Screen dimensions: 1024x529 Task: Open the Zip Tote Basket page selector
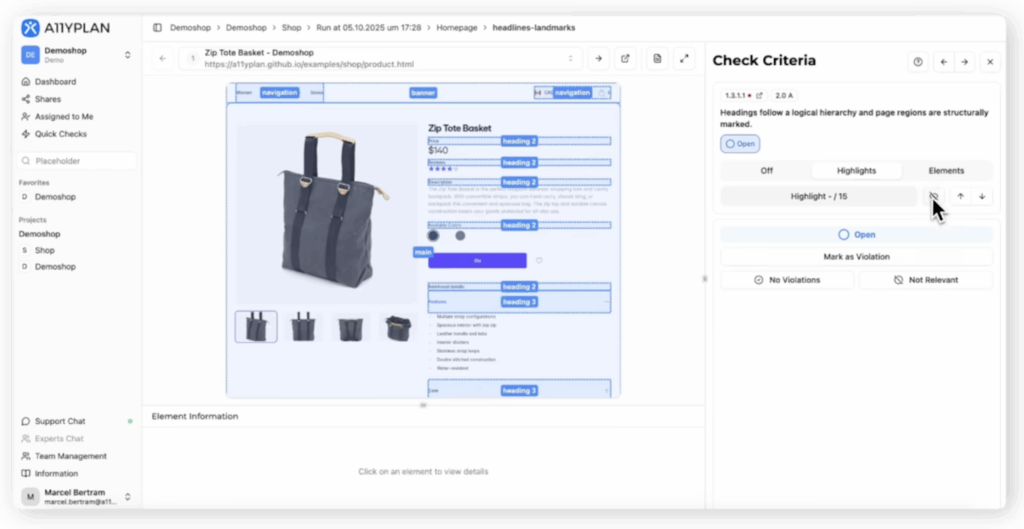click(x=381, y=58)
